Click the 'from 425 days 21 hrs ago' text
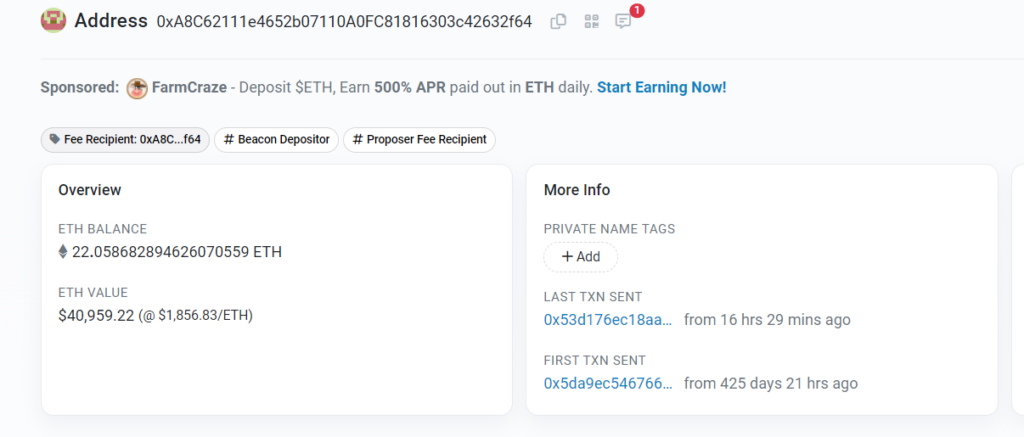The image size is (1024, 437). click(771, 383)
